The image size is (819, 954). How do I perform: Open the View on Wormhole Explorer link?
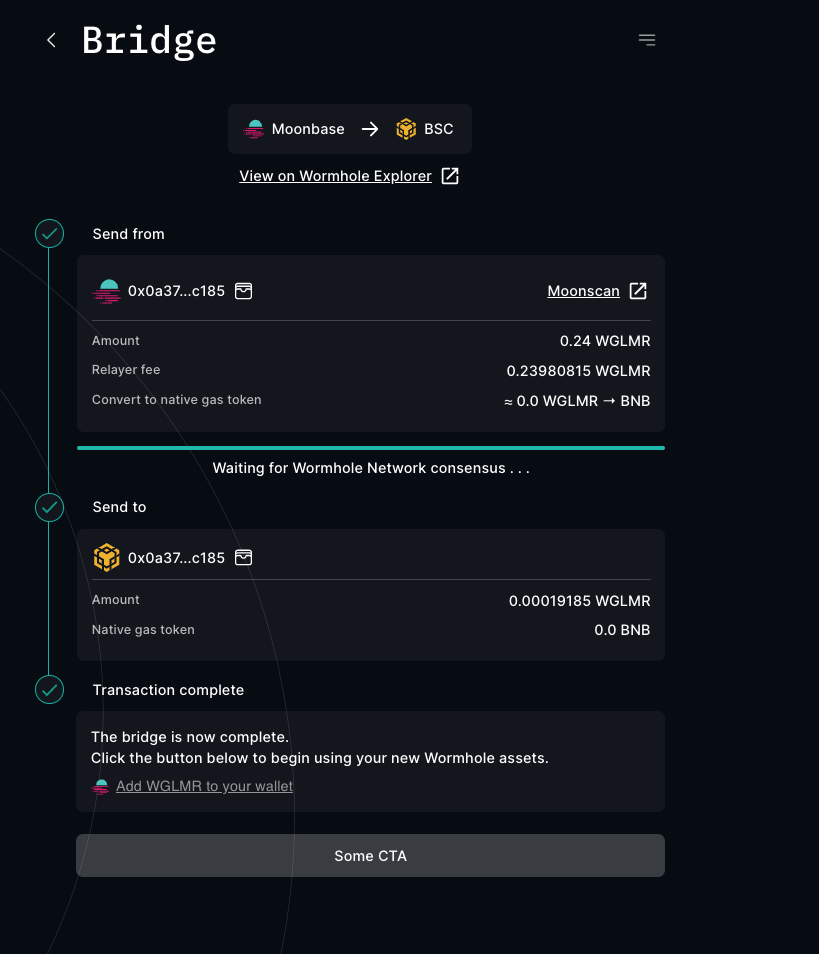(335, 175)
